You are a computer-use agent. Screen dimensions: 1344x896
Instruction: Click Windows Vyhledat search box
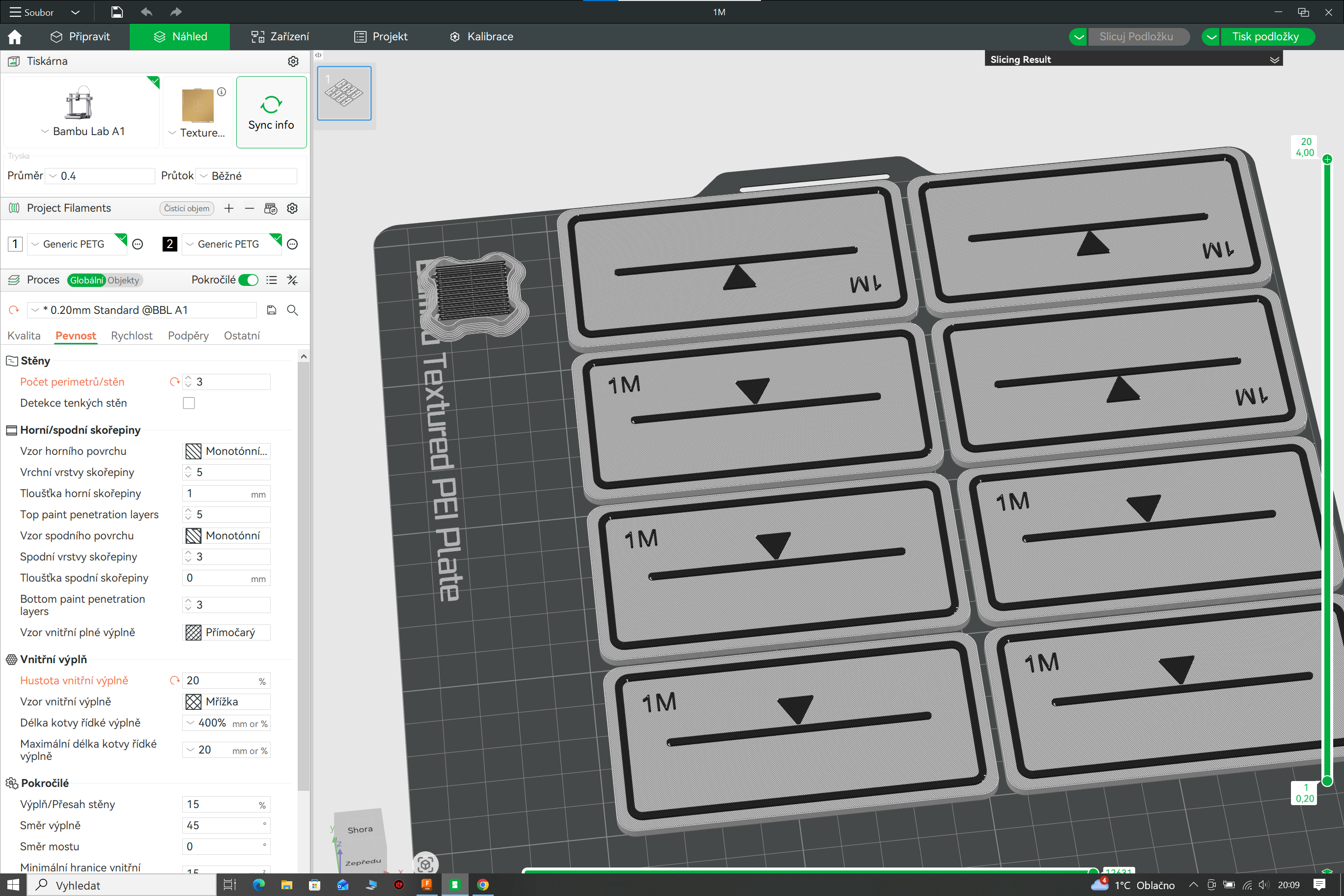pos(122,885)
